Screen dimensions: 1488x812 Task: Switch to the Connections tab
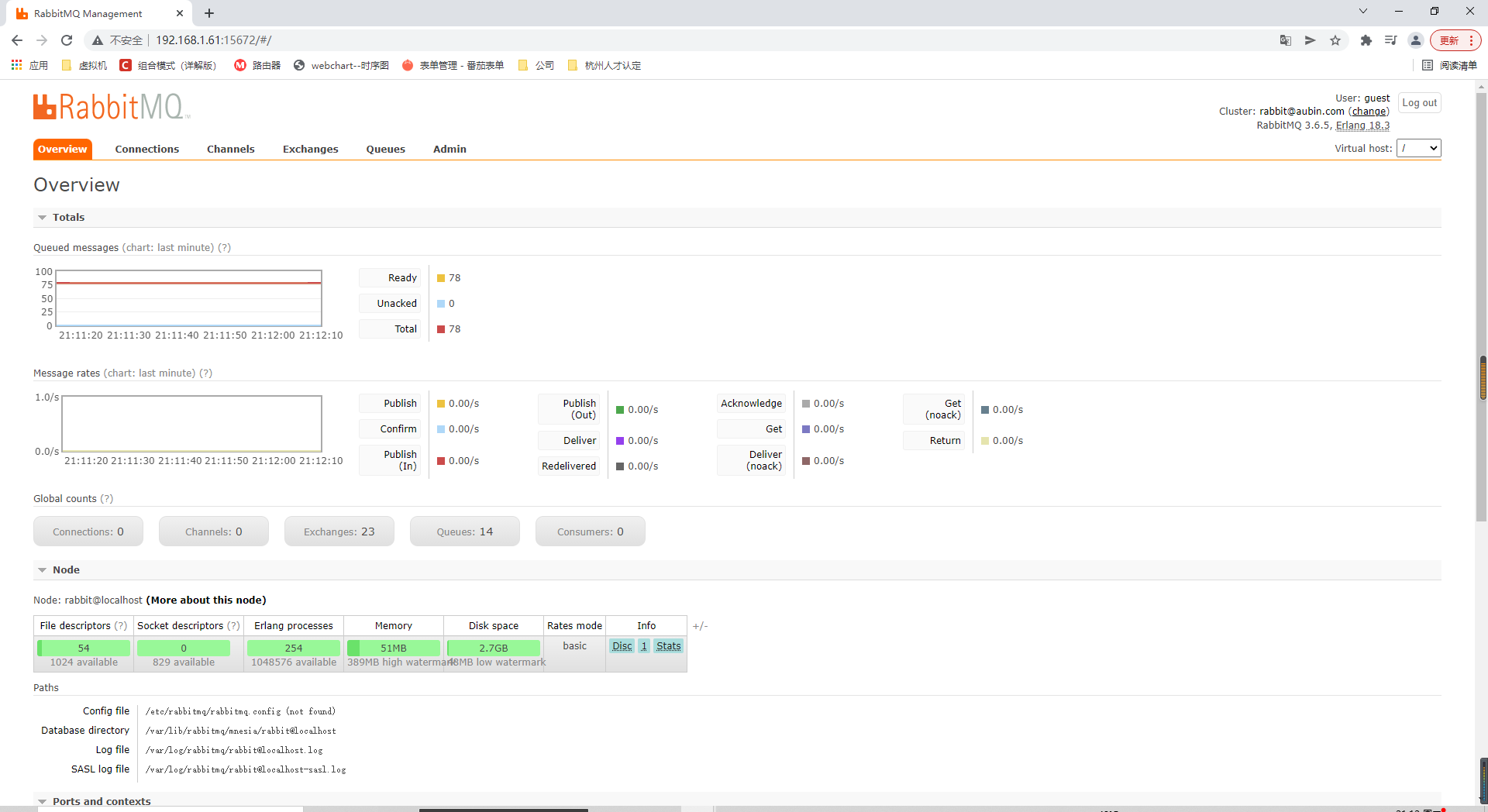tap(147, 149)
